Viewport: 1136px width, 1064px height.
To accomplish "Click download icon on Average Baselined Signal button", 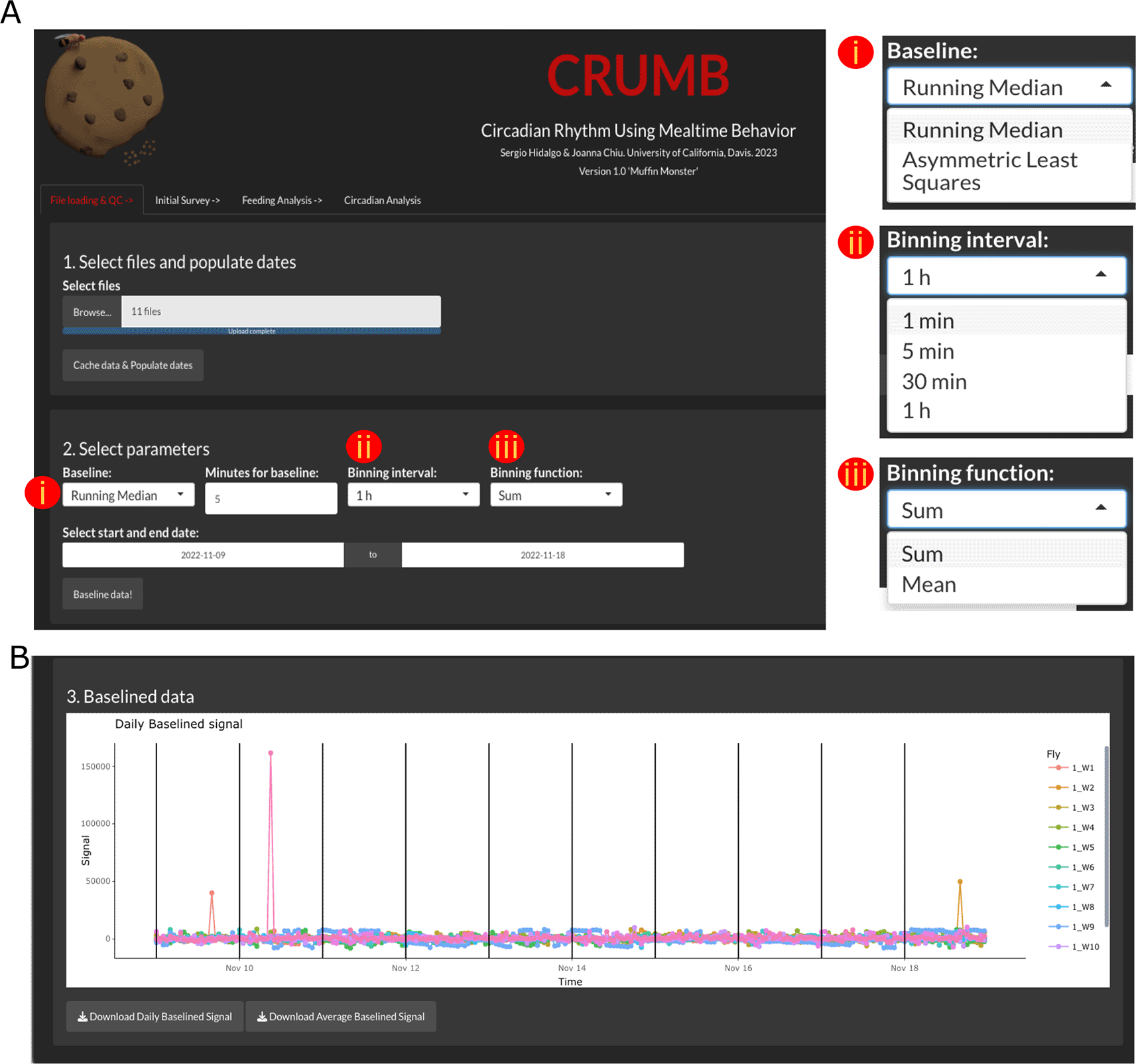I will [x=262, y=1016].
